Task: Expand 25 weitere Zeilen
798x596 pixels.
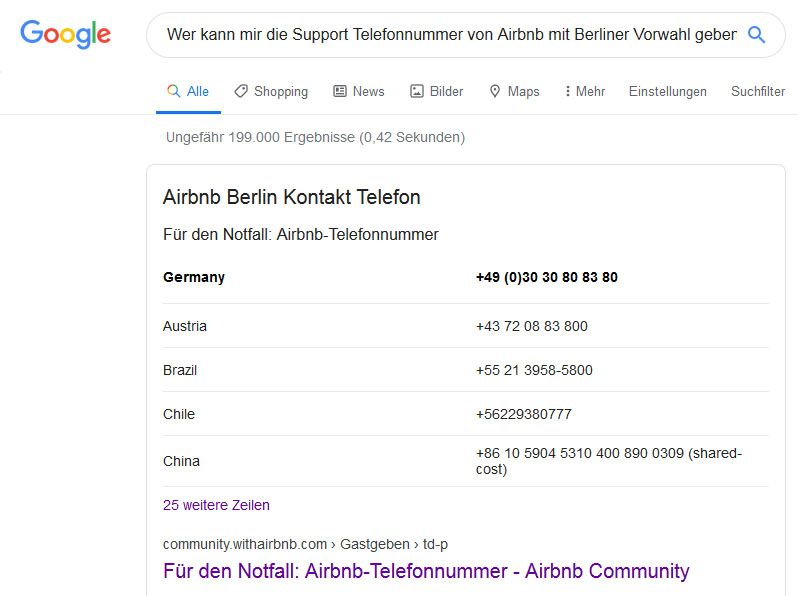Action: click(216, 505)
